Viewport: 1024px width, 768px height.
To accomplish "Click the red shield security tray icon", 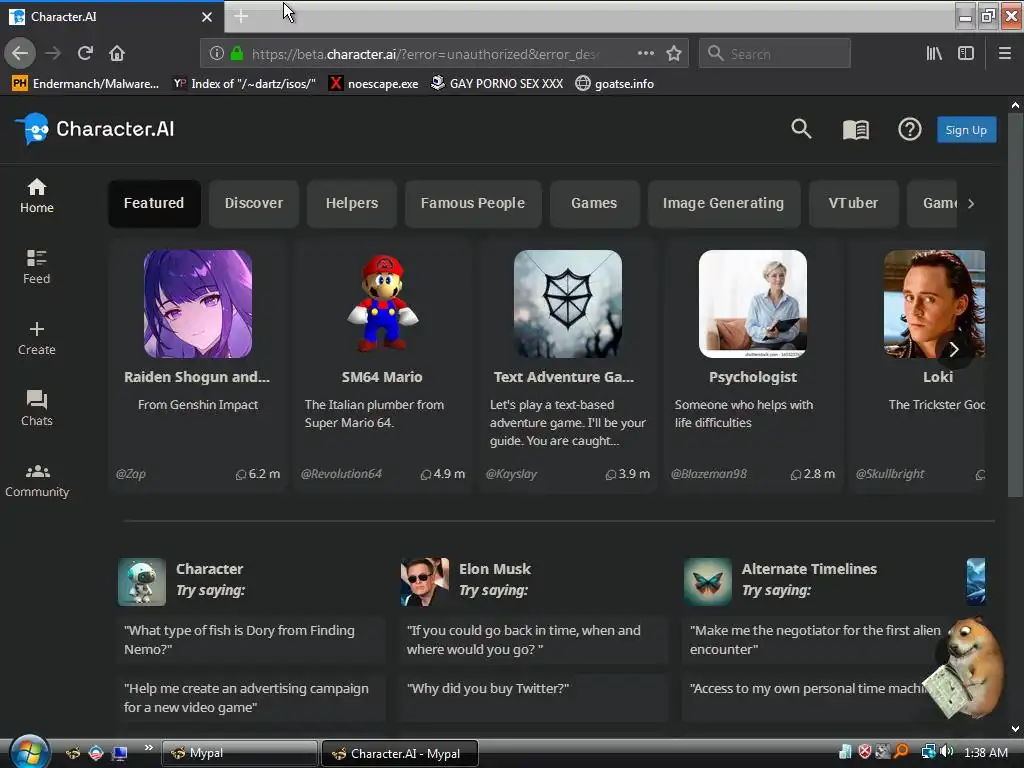I will pyautogui.click(x=865, y=752).
